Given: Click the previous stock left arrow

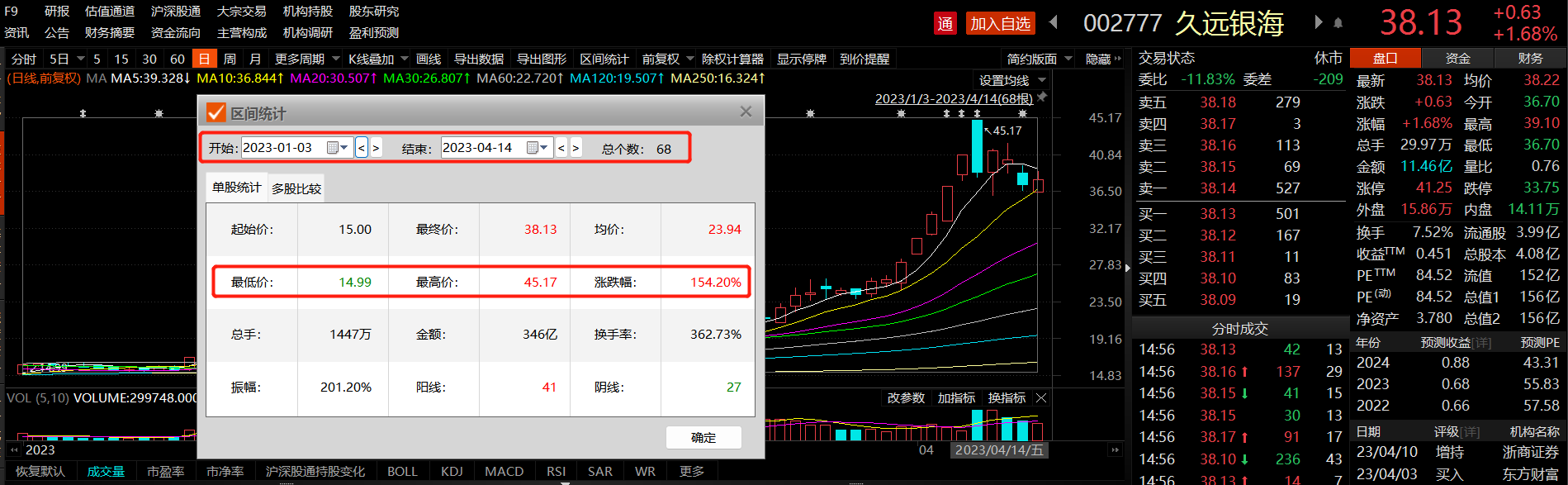Looking at the screenshot, I should pyautogui.click(x=1054, y=22).
